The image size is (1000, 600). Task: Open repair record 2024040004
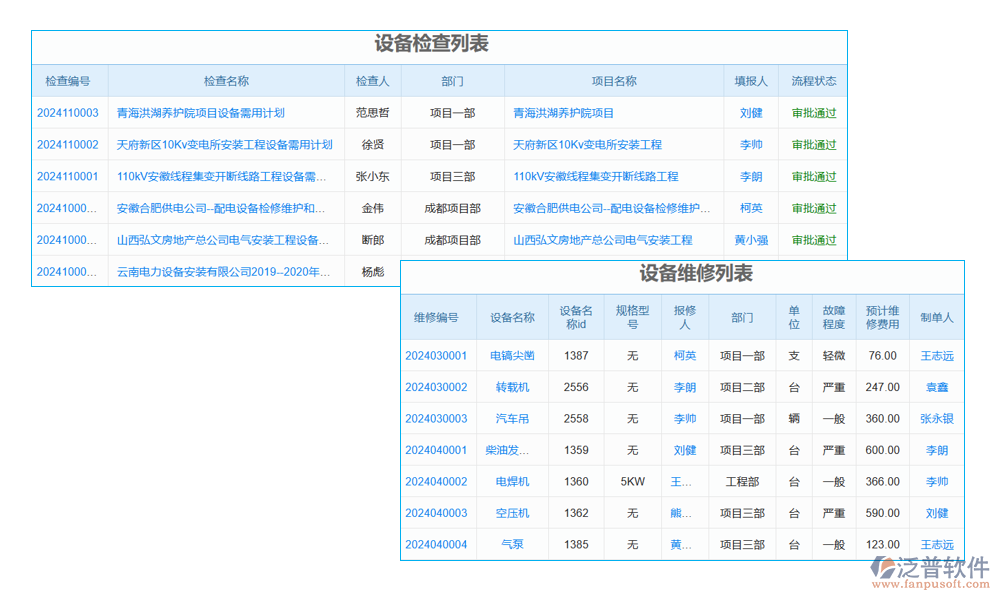437,544
